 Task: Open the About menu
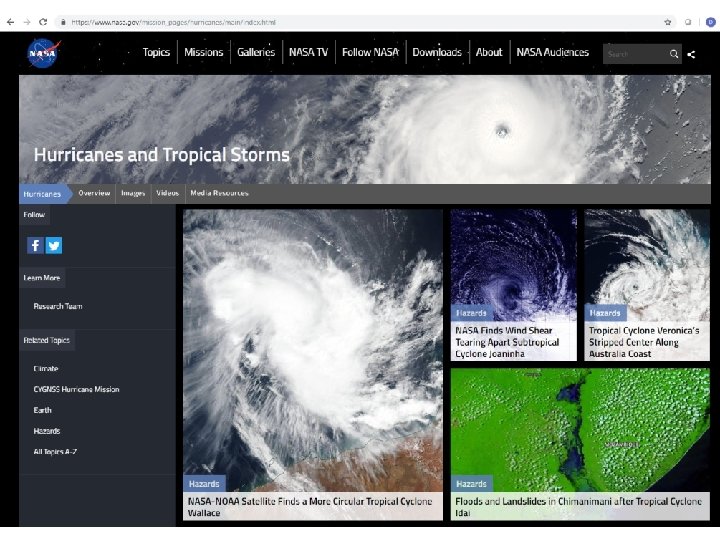pos(489,52)
